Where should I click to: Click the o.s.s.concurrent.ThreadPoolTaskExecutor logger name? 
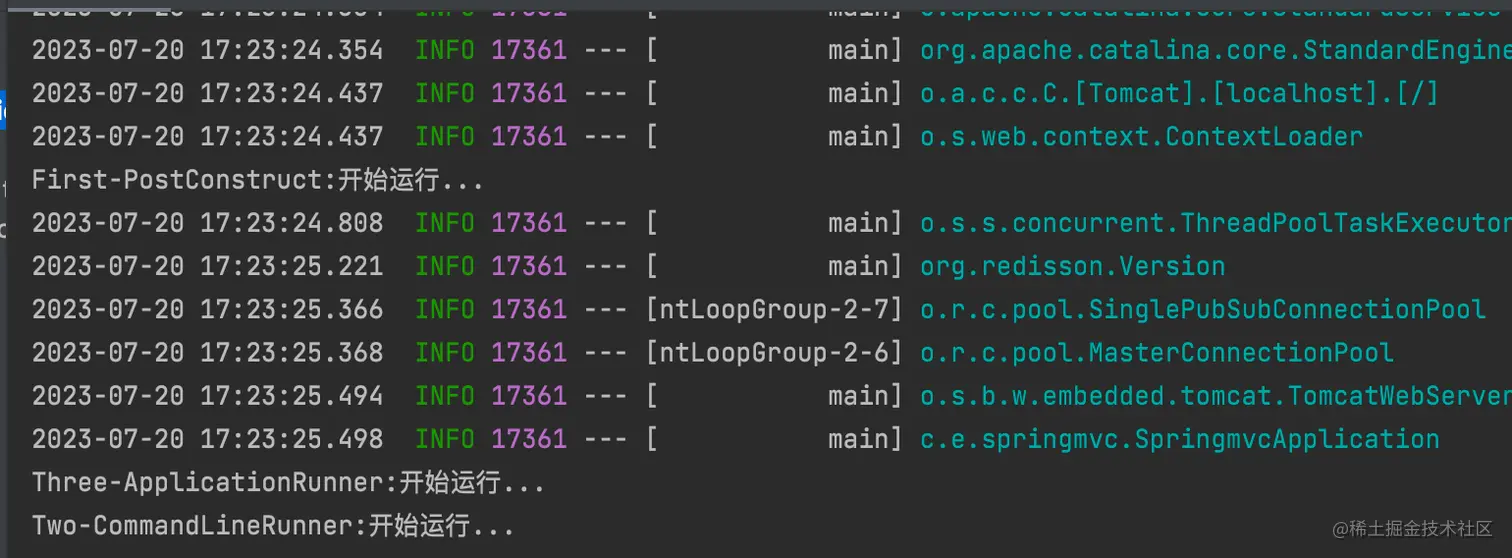[1216, 223]
